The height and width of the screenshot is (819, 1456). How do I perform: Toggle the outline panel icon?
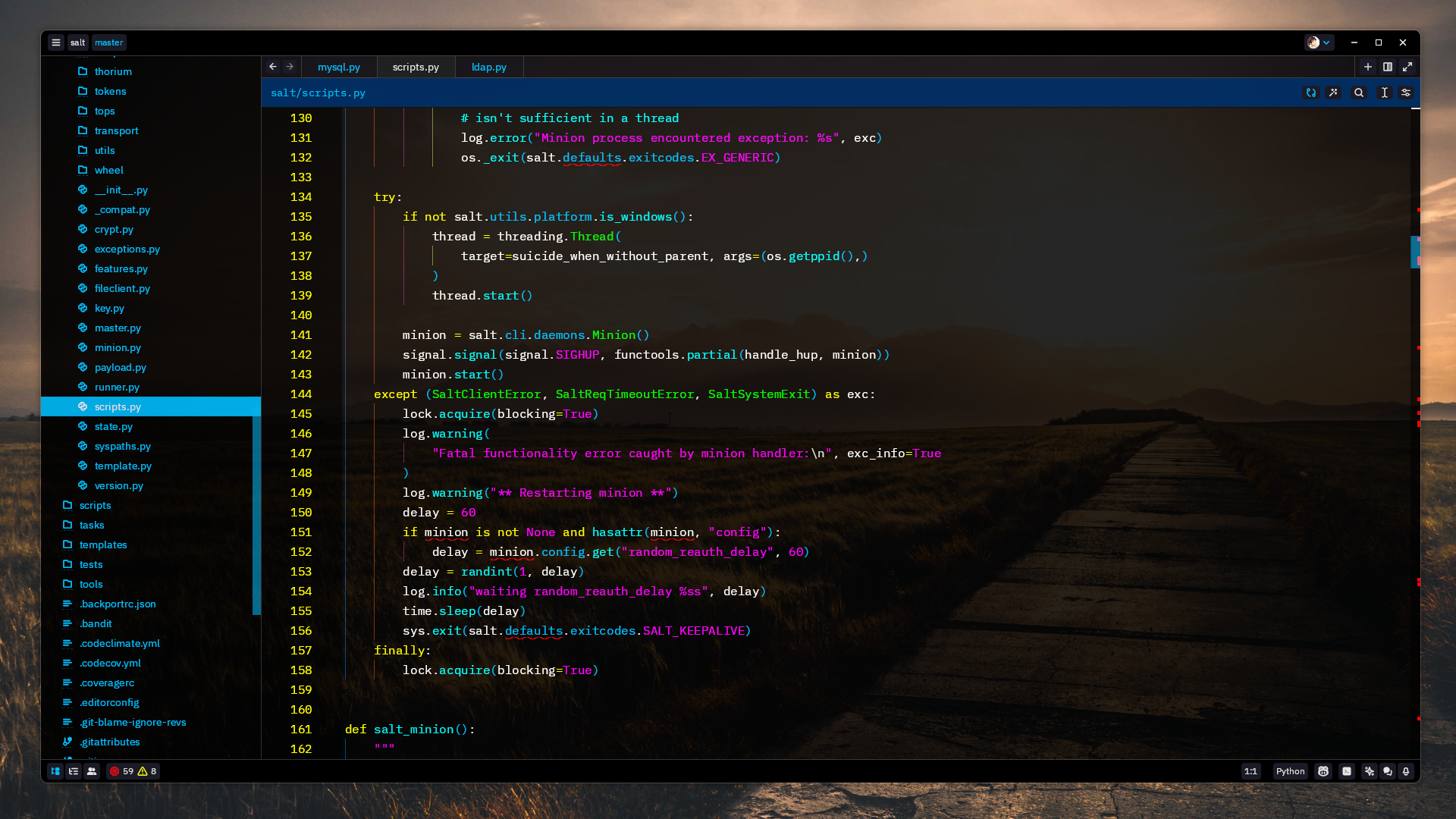pyautogui.click(x=74, y=771)
